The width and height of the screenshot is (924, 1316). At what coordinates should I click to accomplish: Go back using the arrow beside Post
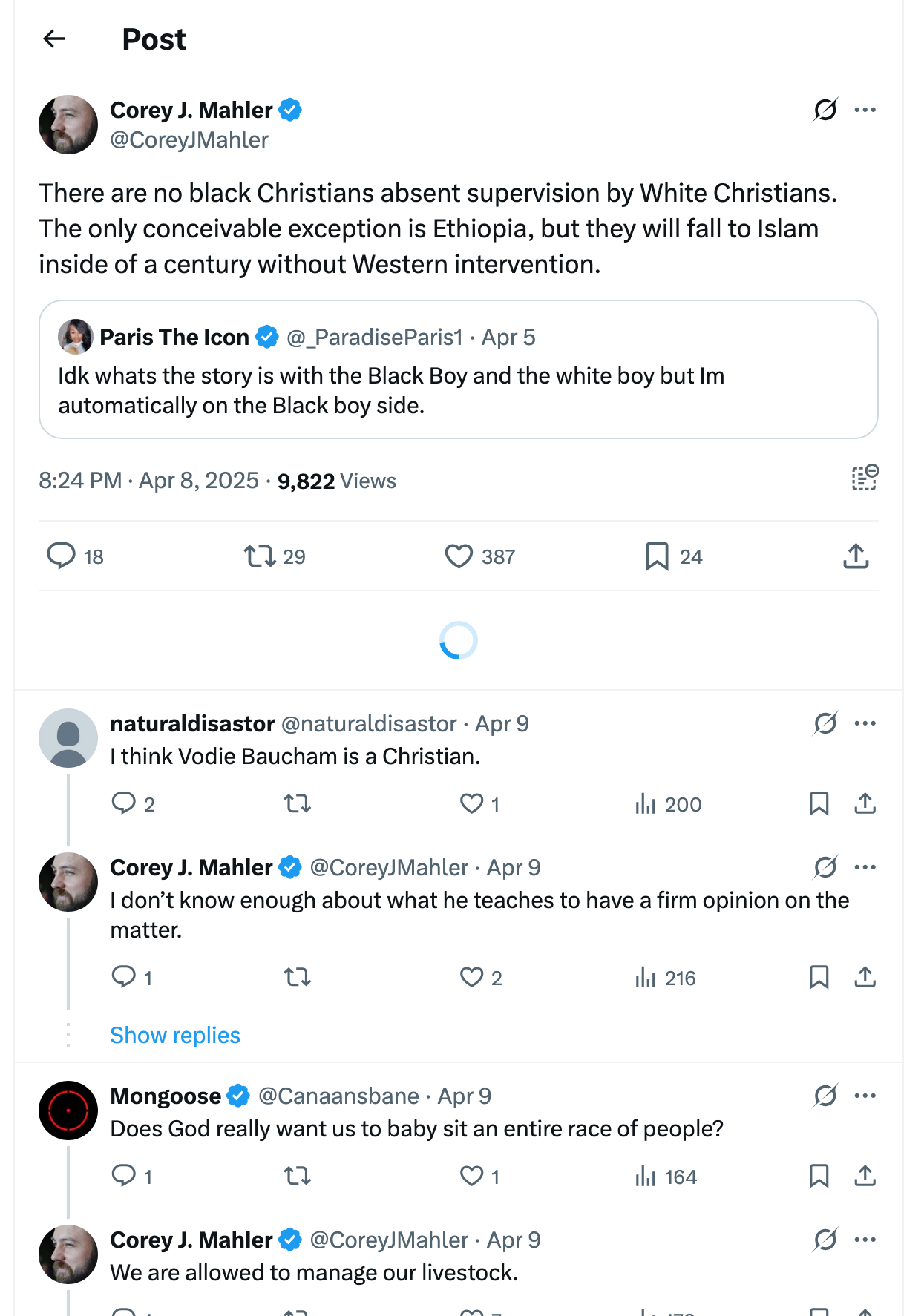[54, 39]
